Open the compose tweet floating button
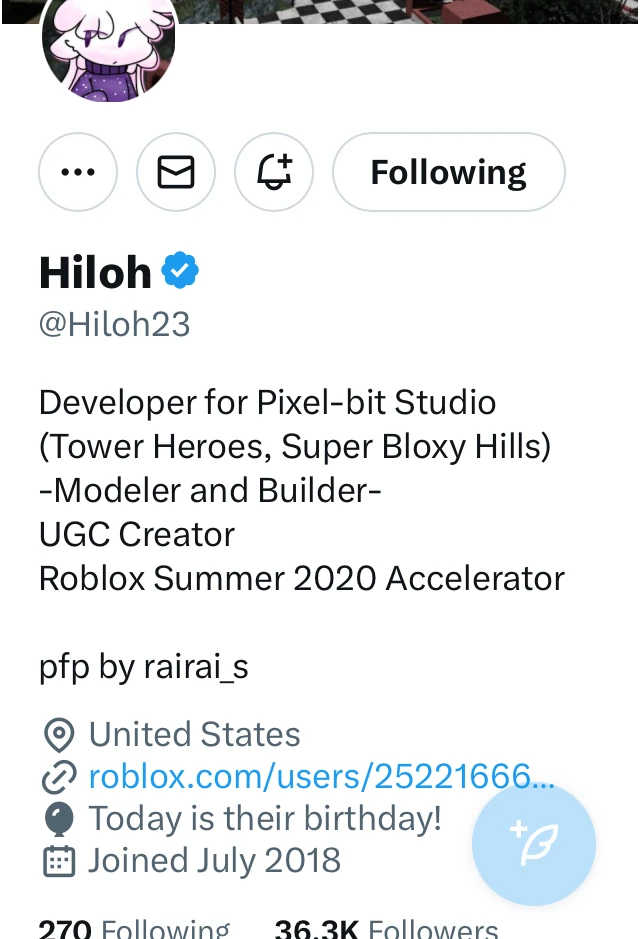Screen dimensions: 640x939 pos(533,843)
